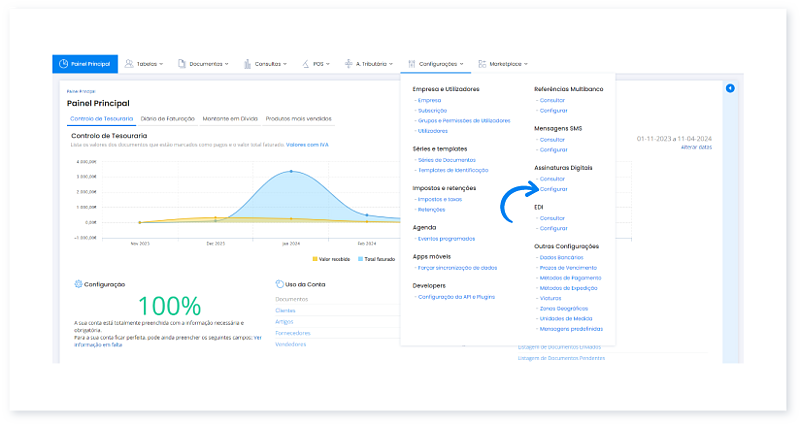Click the Valores com IVA link
This screenshot has width=800, height=425.
point(308,144)
